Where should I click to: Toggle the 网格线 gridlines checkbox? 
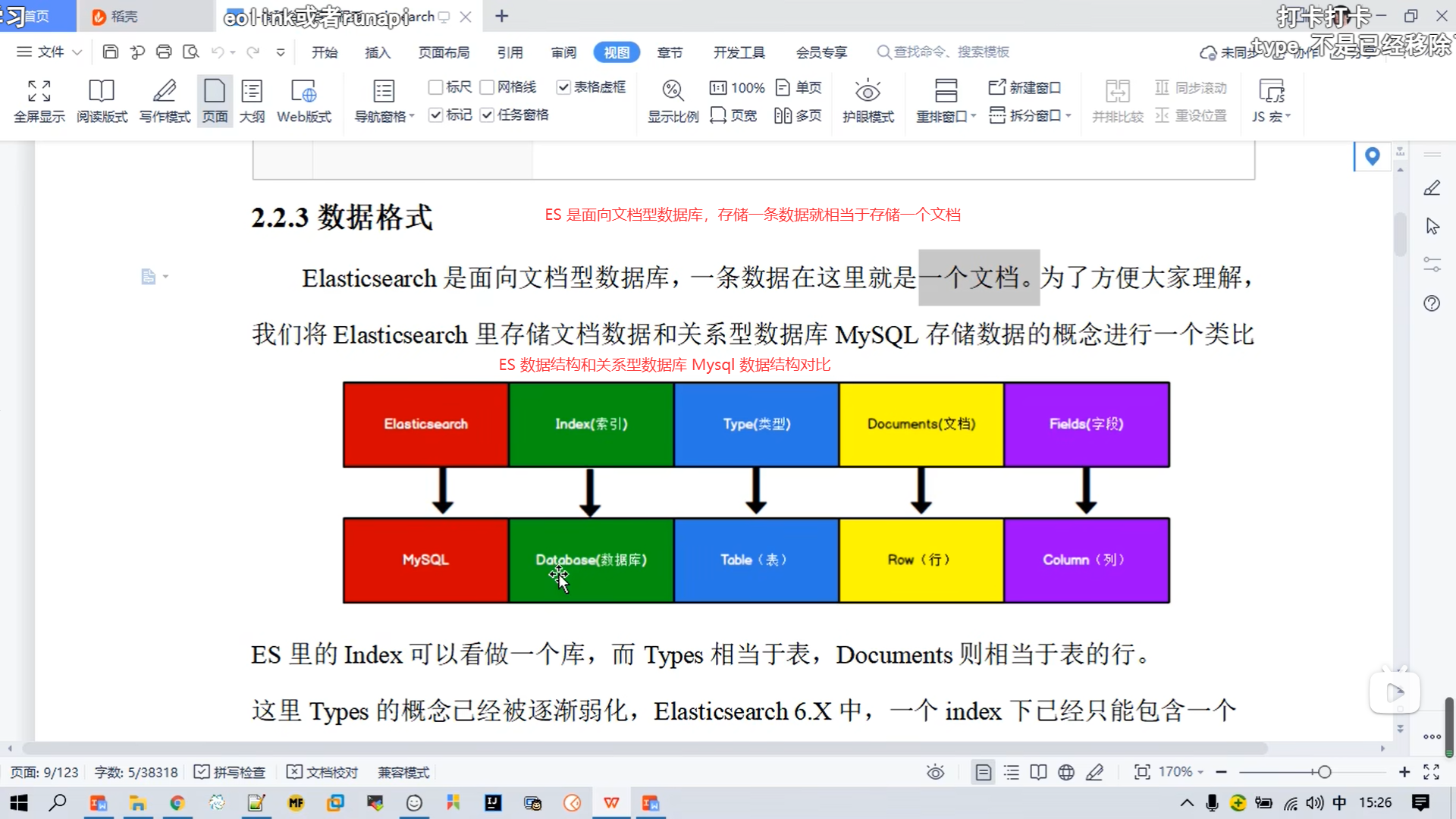tap(488, 87)
